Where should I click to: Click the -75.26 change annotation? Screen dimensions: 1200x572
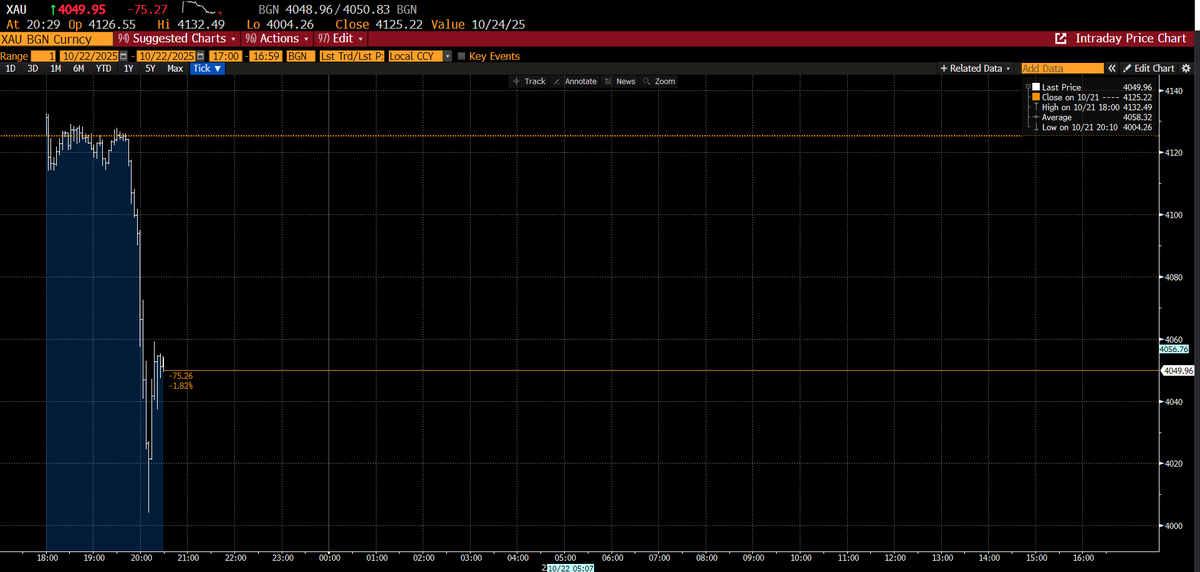182,376
